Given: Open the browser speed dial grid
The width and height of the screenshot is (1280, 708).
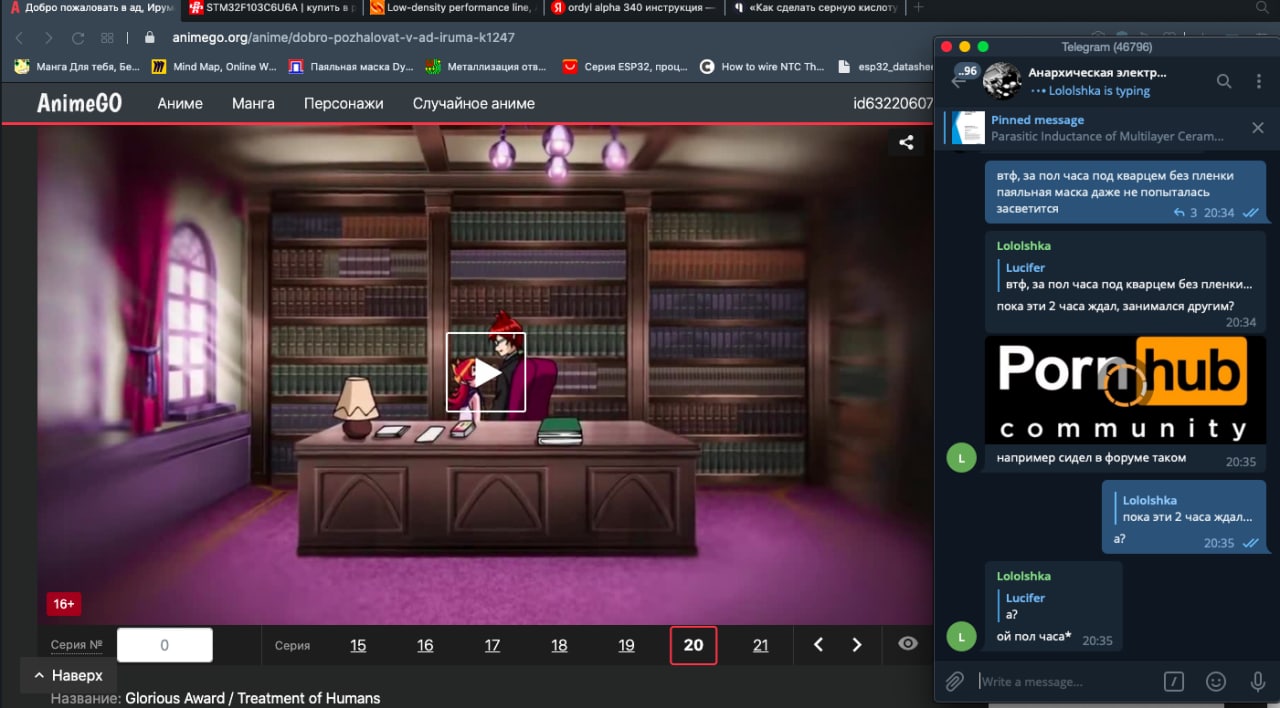Looking at the screenshot, I should [107, 38].
